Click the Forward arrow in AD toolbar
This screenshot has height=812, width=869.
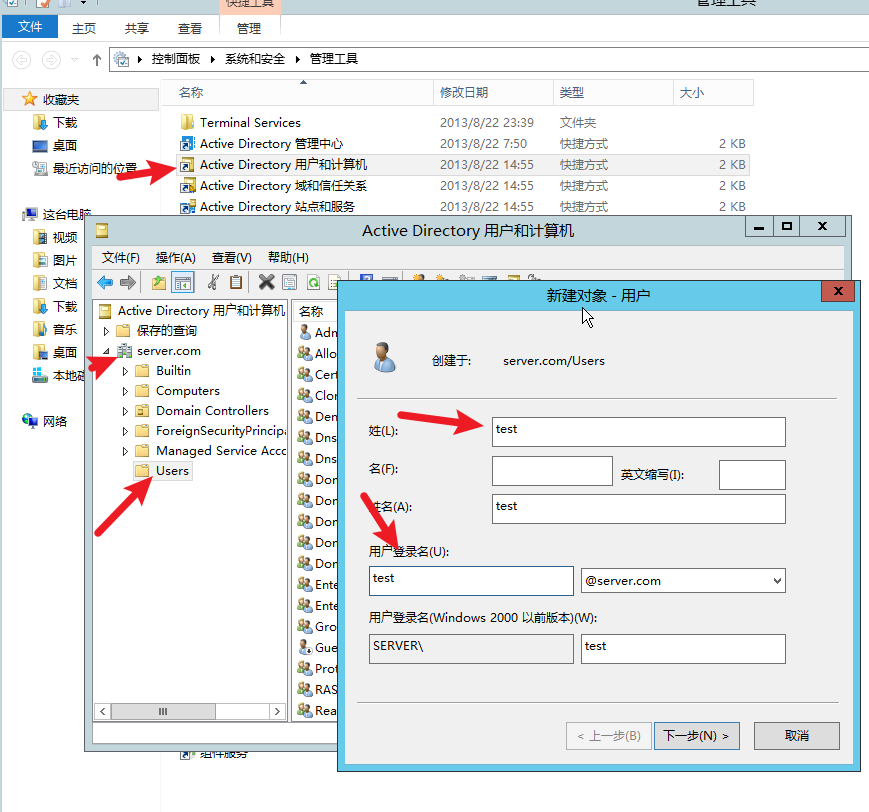coord(128,283)
